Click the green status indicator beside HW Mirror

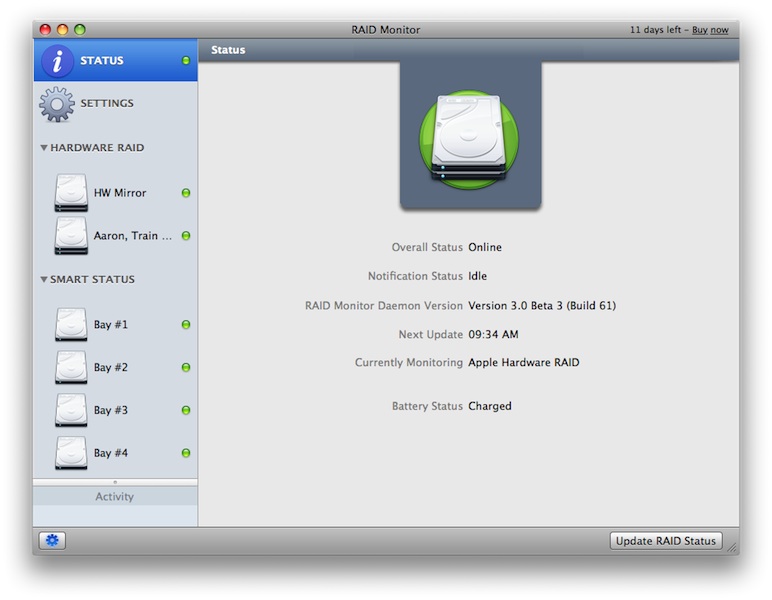pyautogui.click(x=186, y=193)
